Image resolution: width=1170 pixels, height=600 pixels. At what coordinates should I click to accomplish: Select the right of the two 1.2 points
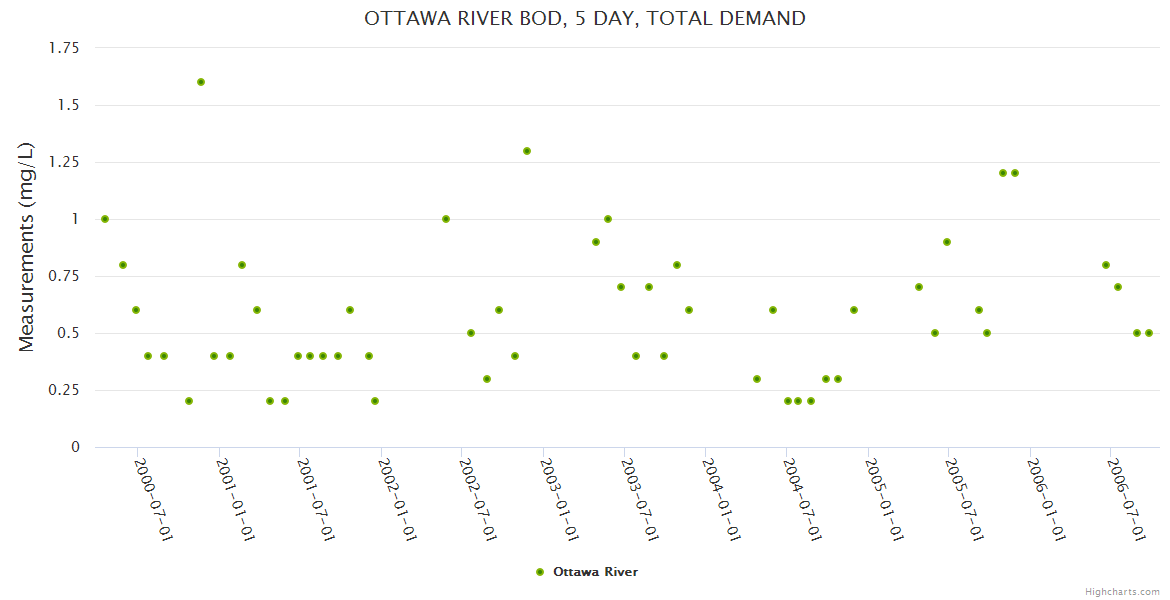(x=1015, y=173)
